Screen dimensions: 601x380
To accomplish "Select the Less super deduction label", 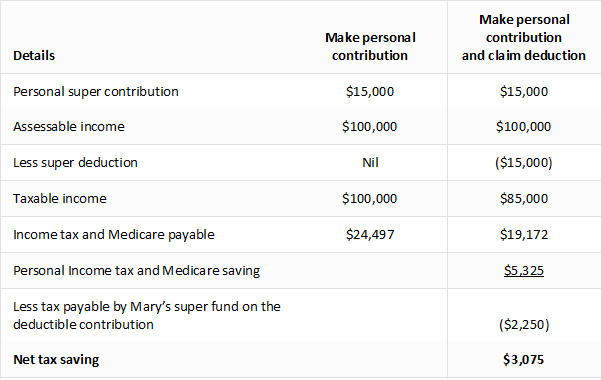I will point(75,163).
